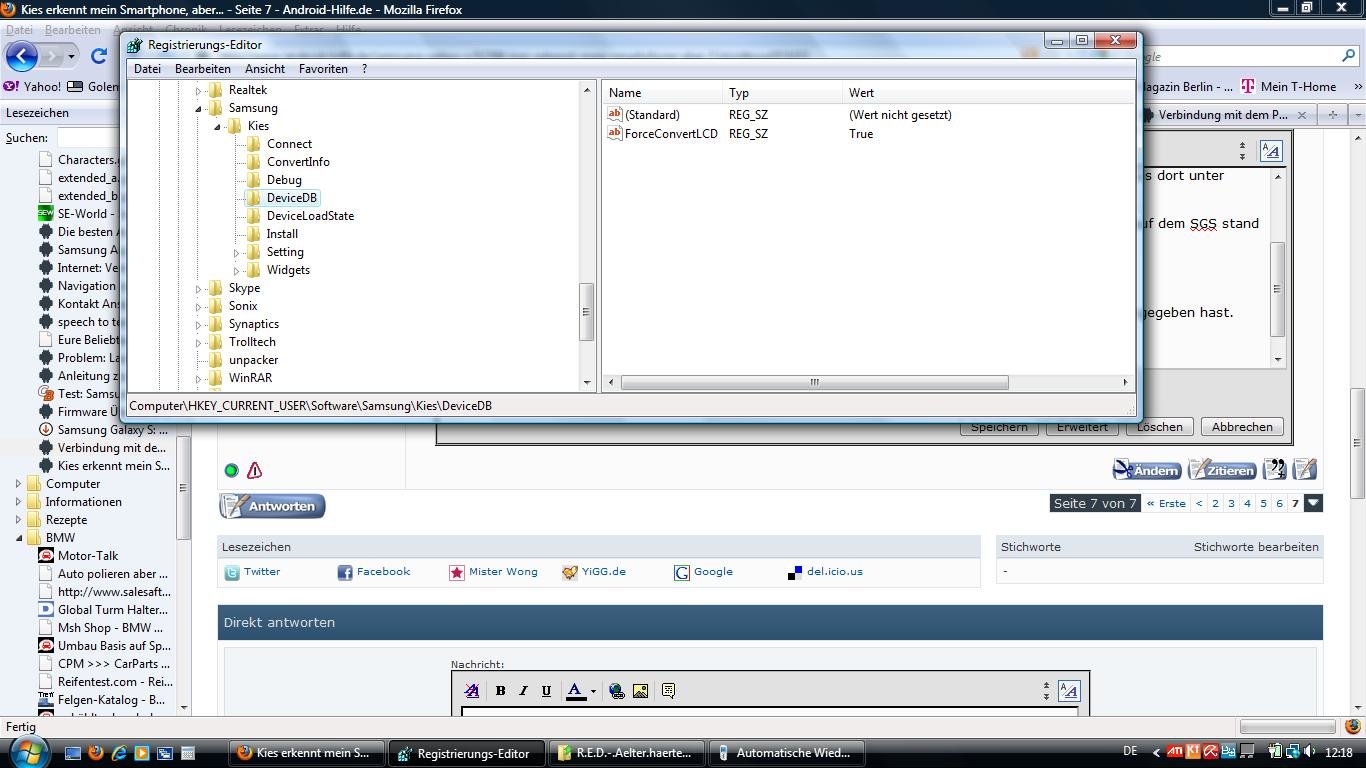Switch to Registrierungs-Editor taskbar button
1366x768 pixels.
click(467, 753)
